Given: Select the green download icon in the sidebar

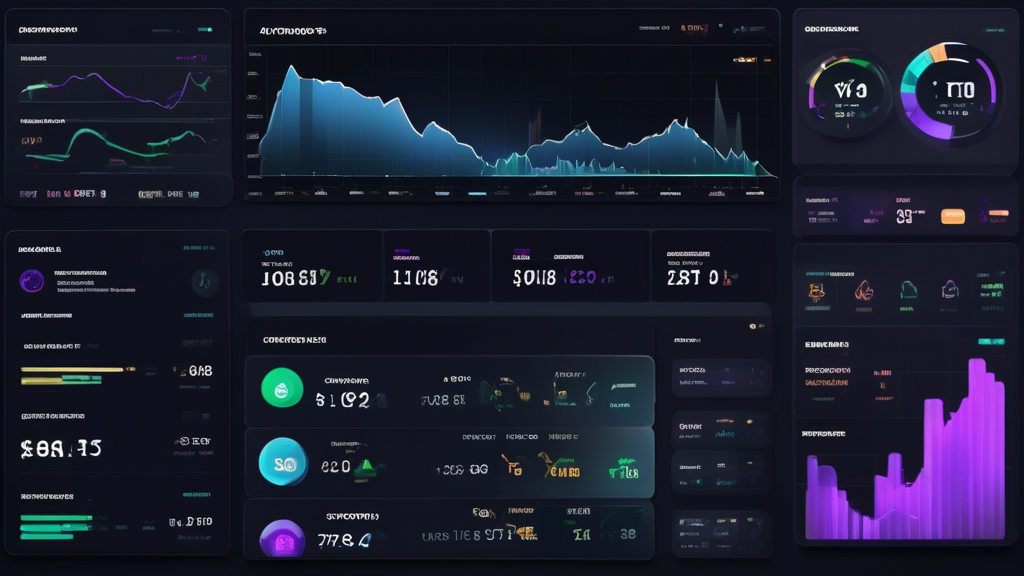Looking at the screenshot, I should [912, 290].
